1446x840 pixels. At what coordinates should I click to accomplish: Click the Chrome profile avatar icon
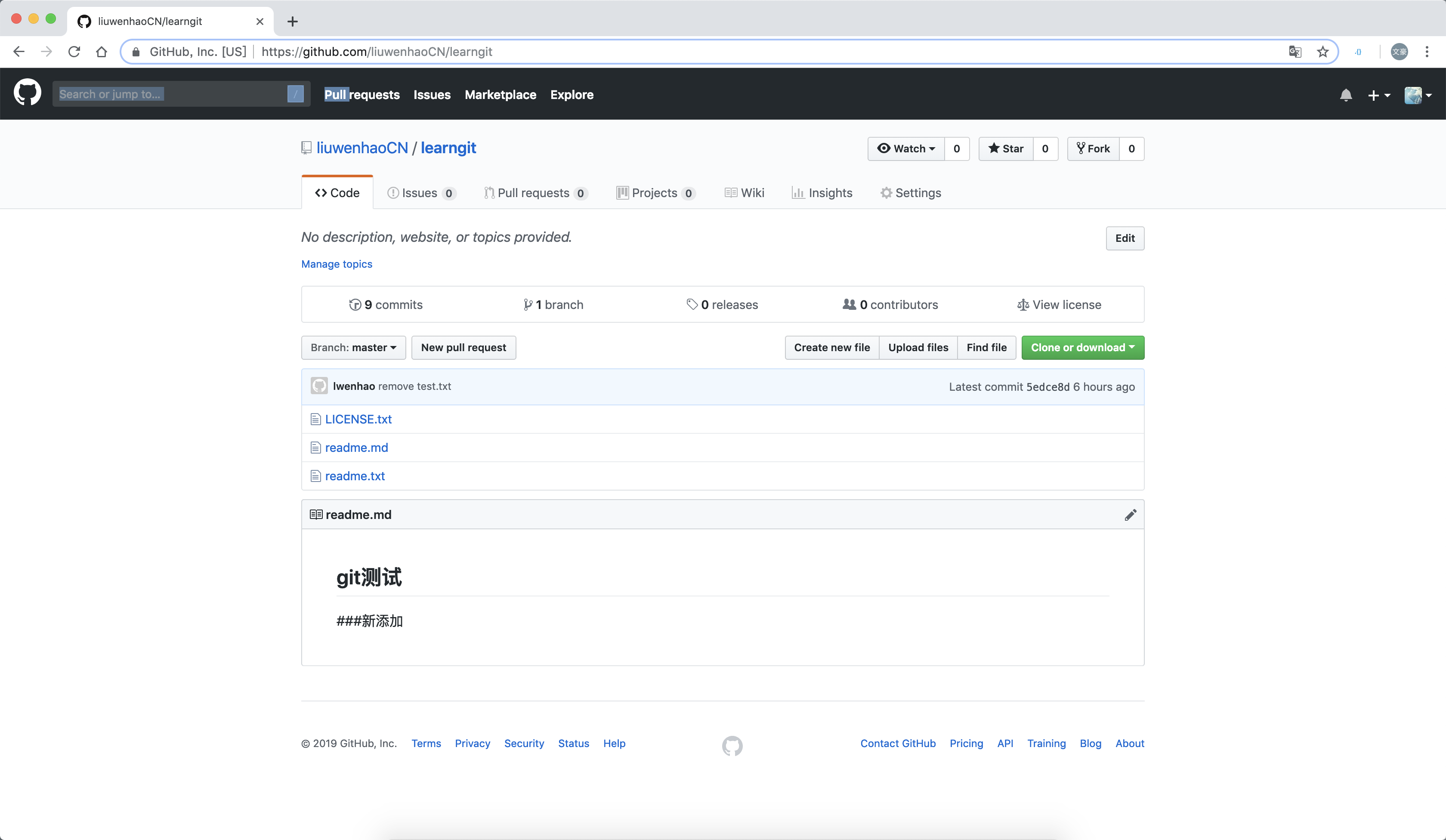pyautogui.click(x=1400, y=52)
